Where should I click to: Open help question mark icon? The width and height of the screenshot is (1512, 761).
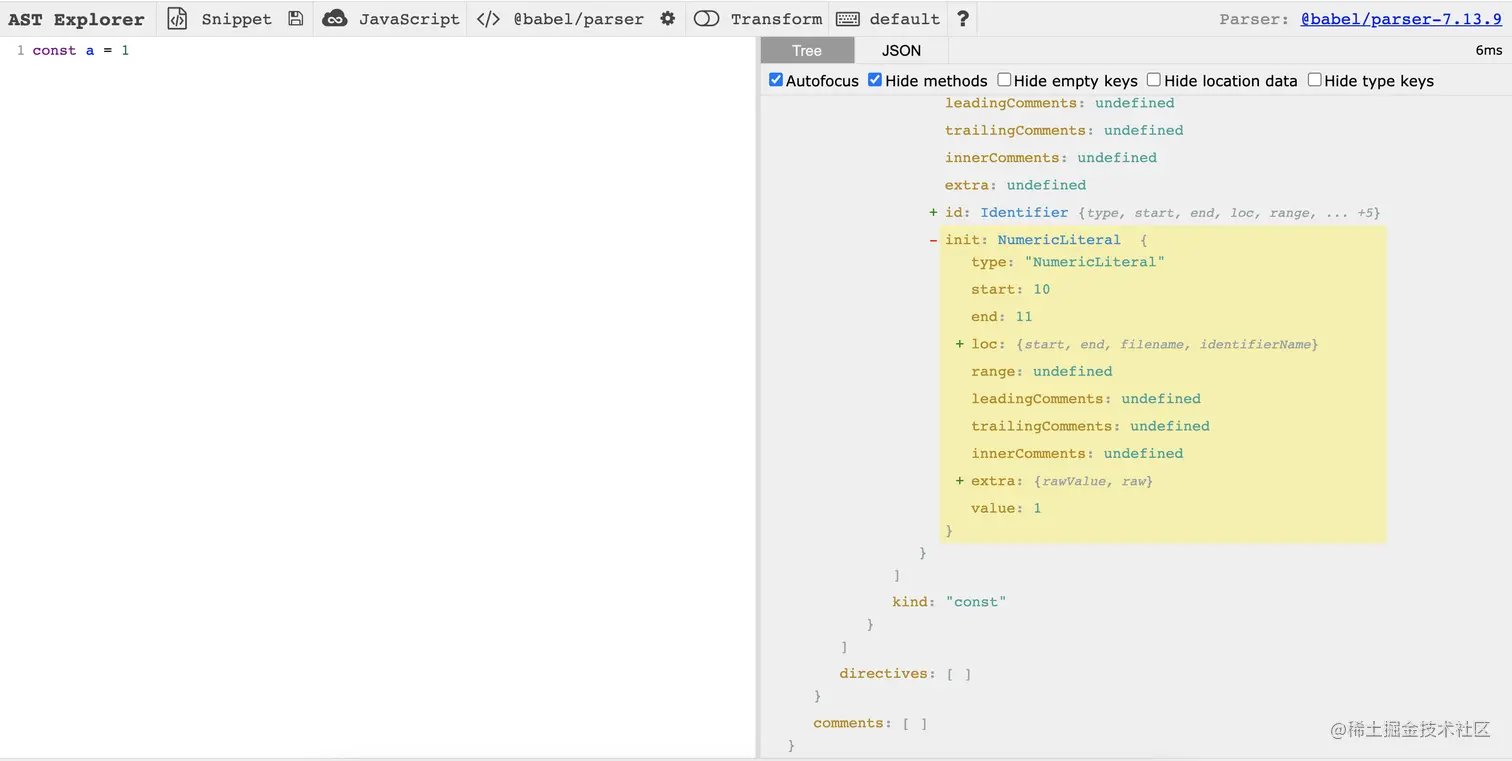tap(962, 18)
